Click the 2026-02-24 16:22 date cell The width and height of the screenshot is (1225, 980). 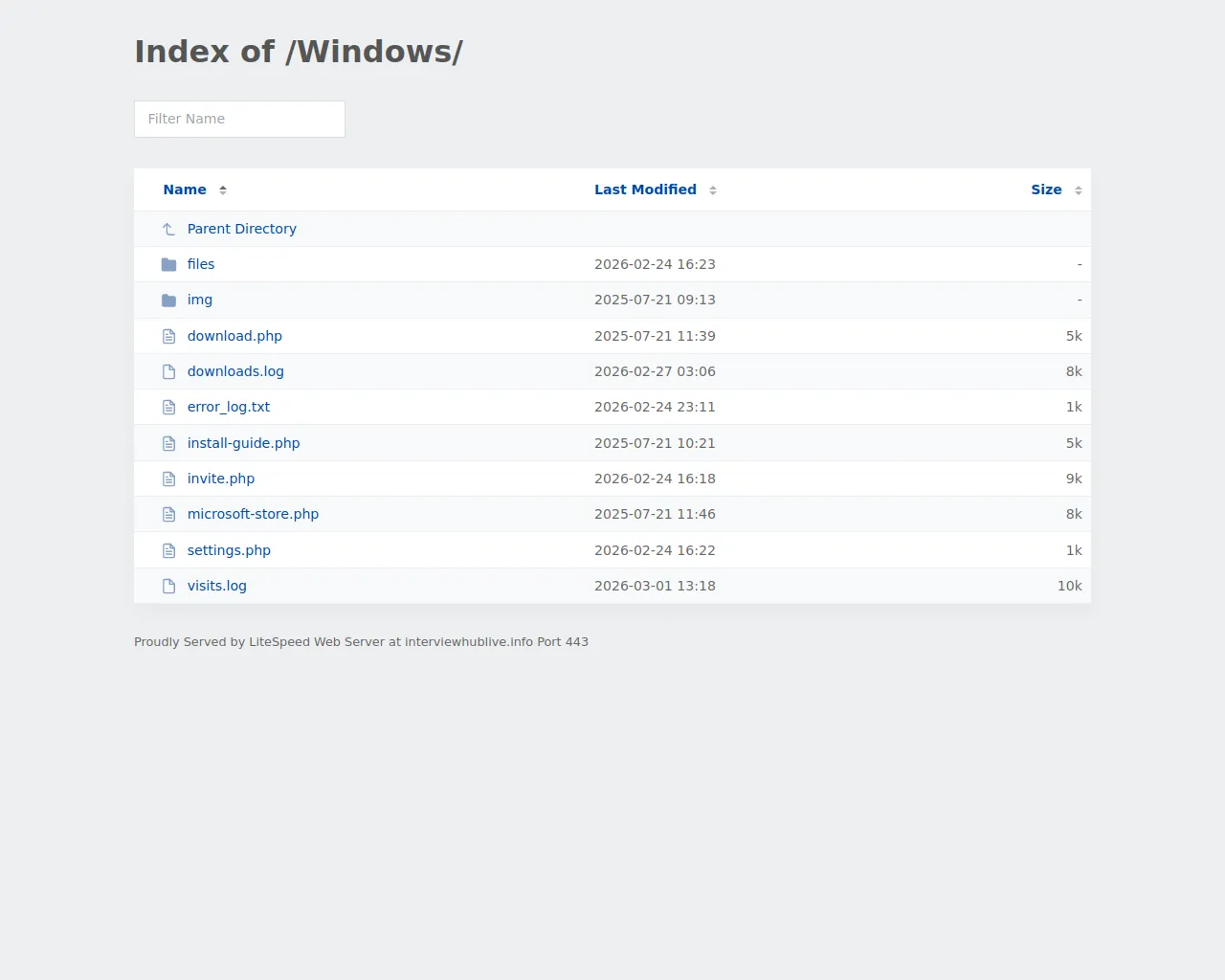[655, 550]
